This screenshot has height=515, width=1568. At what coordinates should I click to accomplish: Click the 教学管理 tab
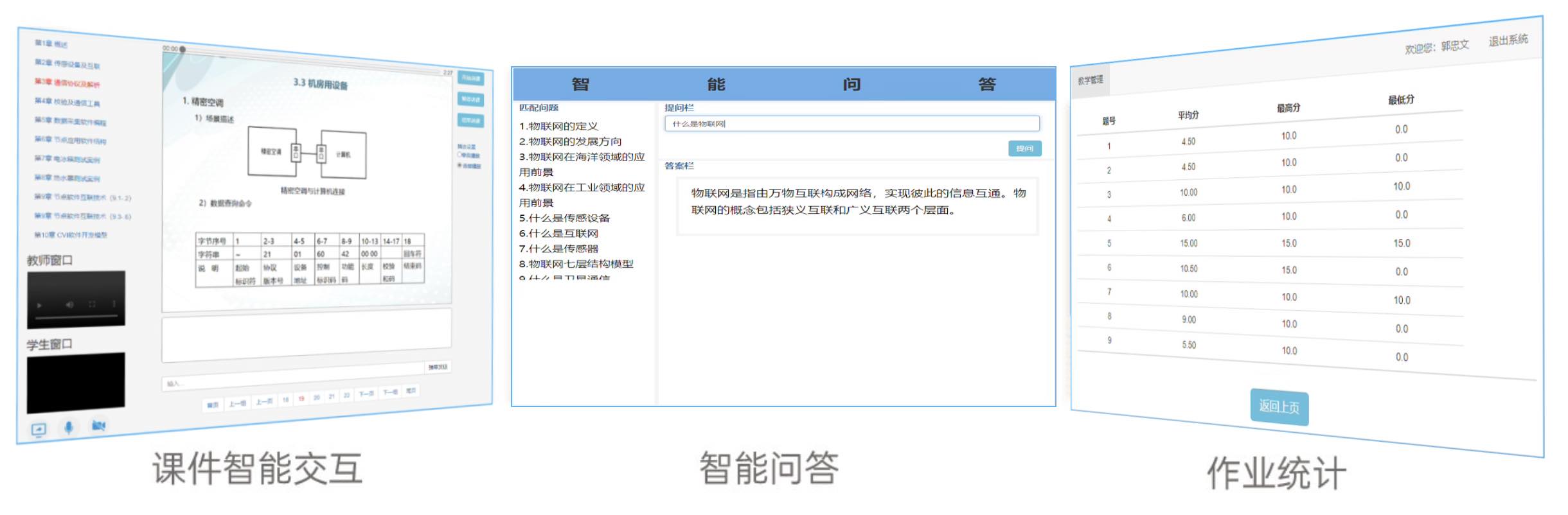[x=1090, y=80]
